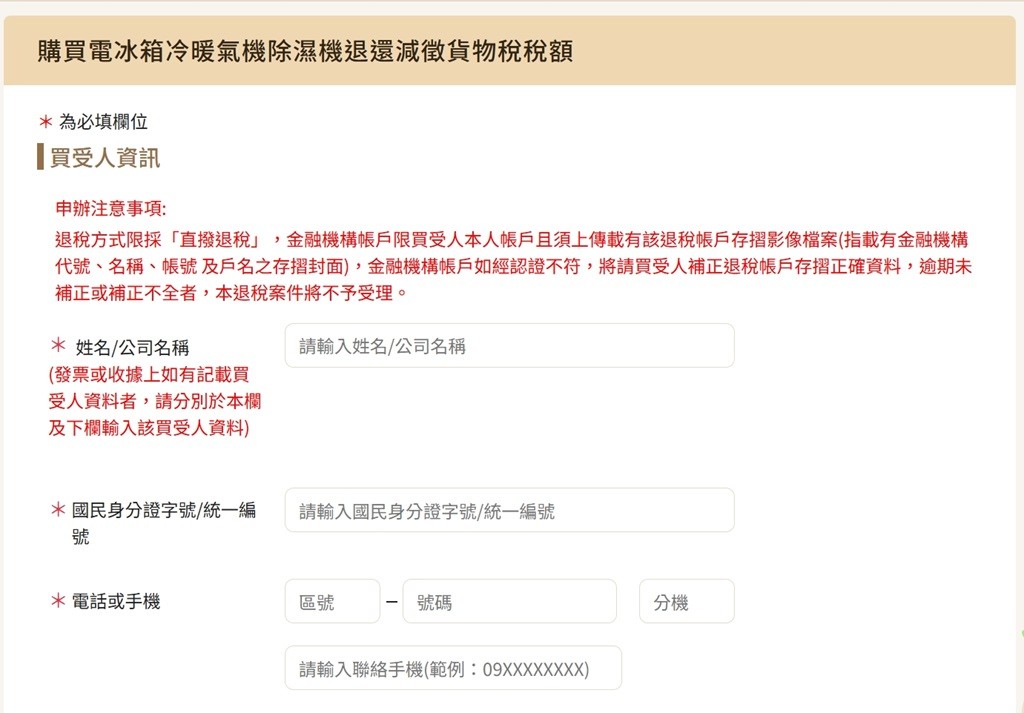Click the red asterisk before 為必填欄位

click(46, 121)
